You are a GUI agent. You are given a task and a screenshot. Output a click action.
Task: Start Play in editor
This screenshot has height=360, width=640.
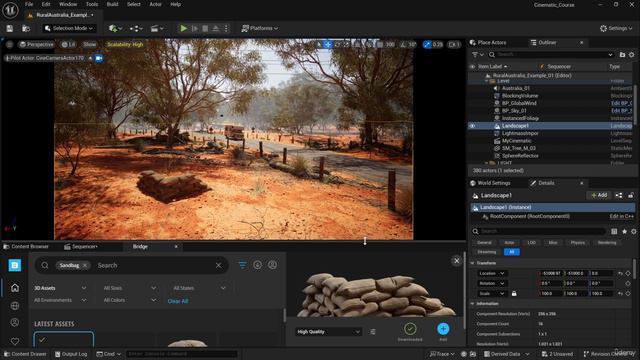[184, 28]
